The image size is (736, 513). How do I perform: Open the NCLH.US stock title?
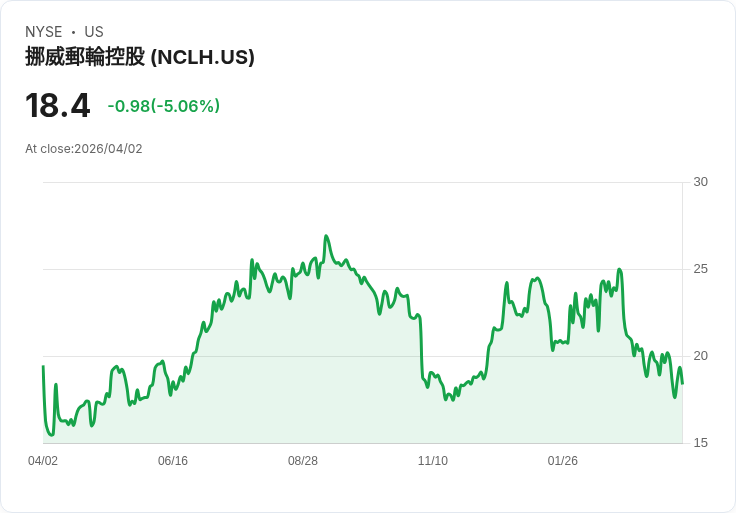pyautogui.click(x=140, y=57)
